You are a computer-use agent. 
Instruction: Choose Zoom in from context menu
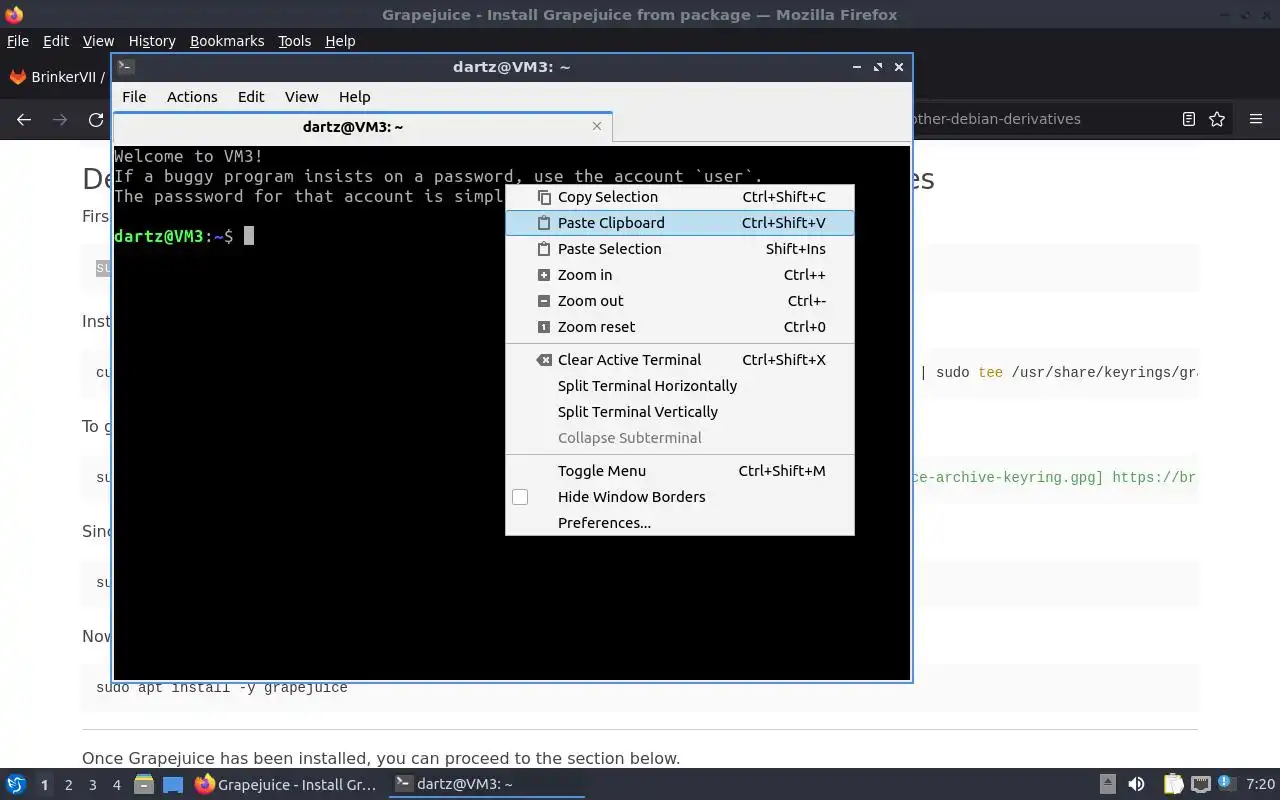[680, 275]
